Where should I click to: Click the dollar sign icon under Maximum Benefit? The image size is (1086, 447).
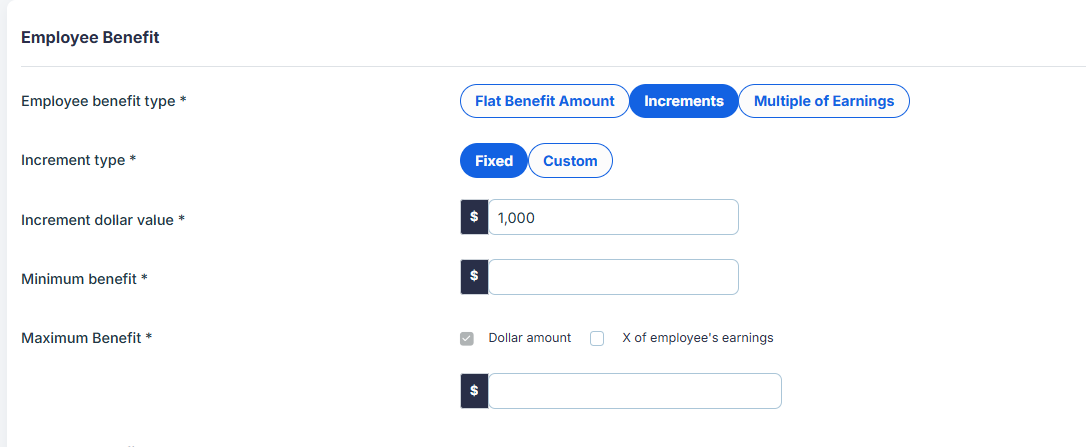coord(474,391)
